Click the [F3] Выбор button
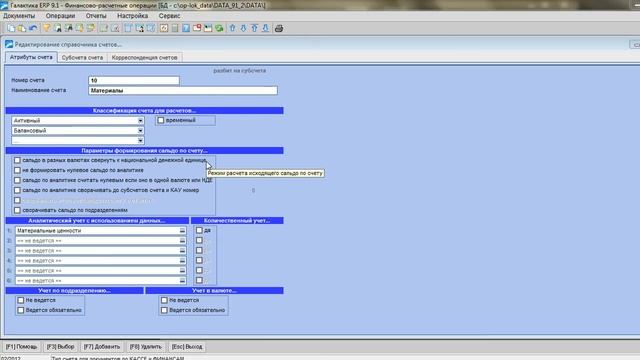640x360 pixels. [x=60, y=347]
